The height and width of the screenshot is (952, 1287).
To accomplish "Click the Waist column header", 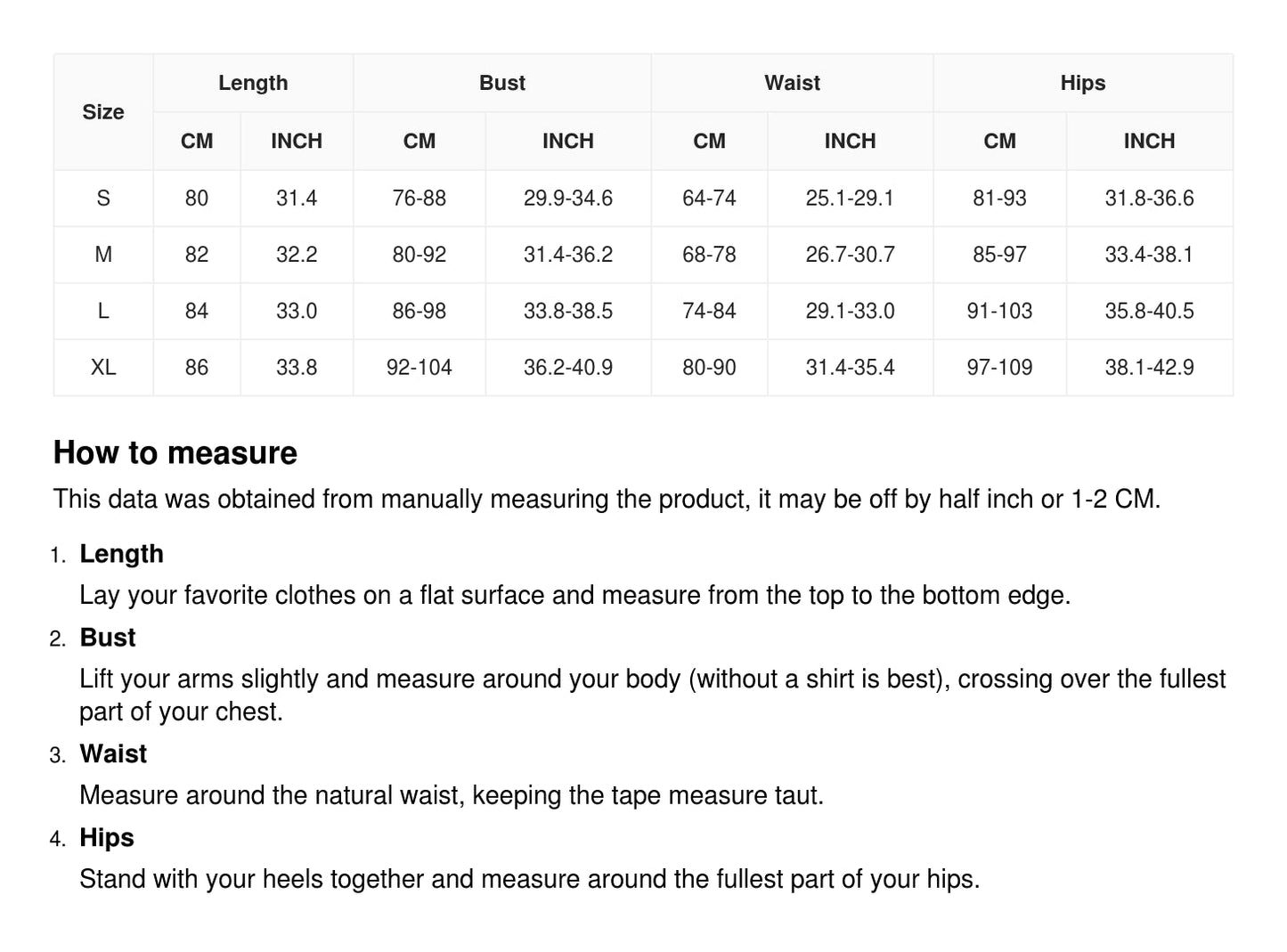I will coord(792,83).
